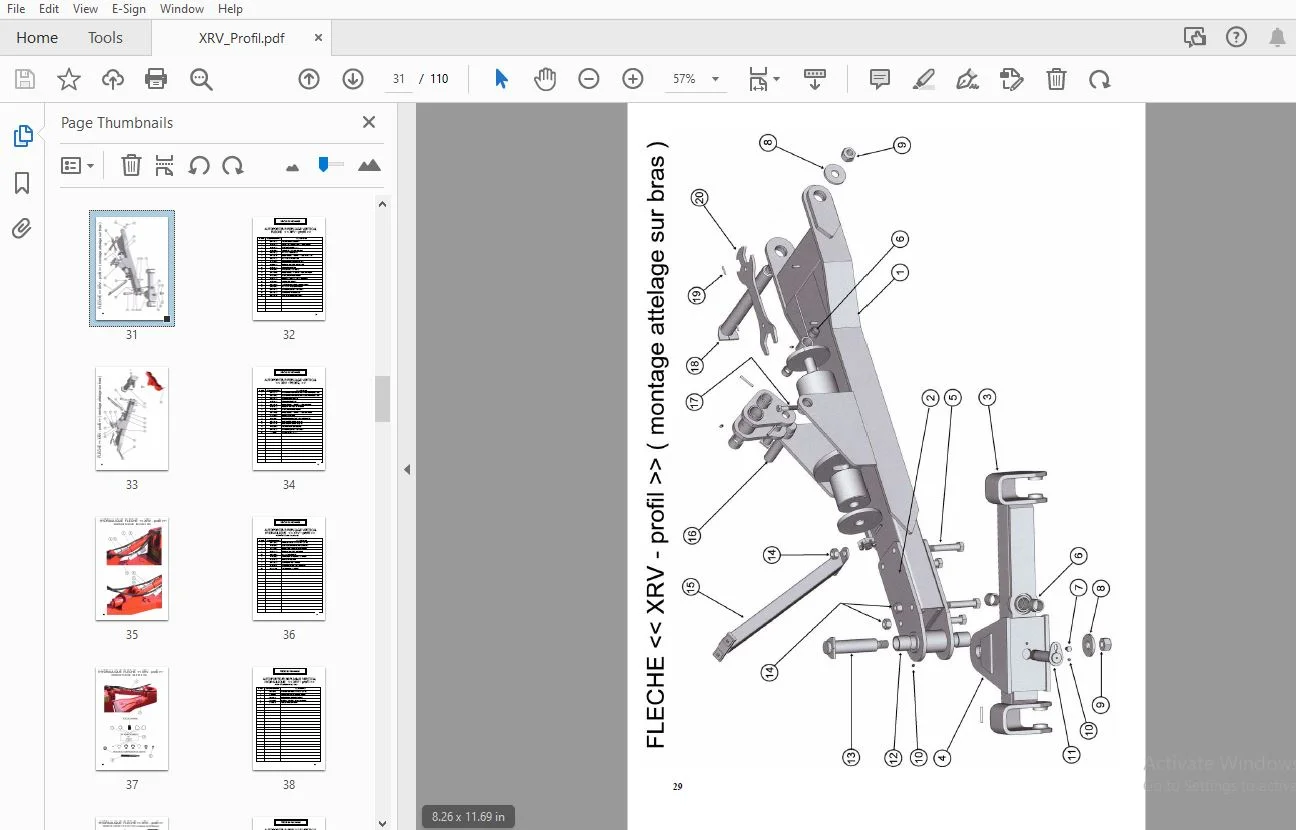The width and height of the screenshot is (1296, 830).
Task: Click the insert page break icon
Action: [x=165, y=166]
